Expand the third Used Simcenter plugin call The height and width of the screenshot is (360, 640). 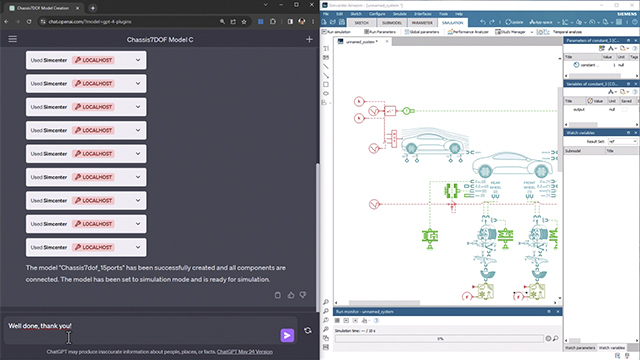coord(138,107)
